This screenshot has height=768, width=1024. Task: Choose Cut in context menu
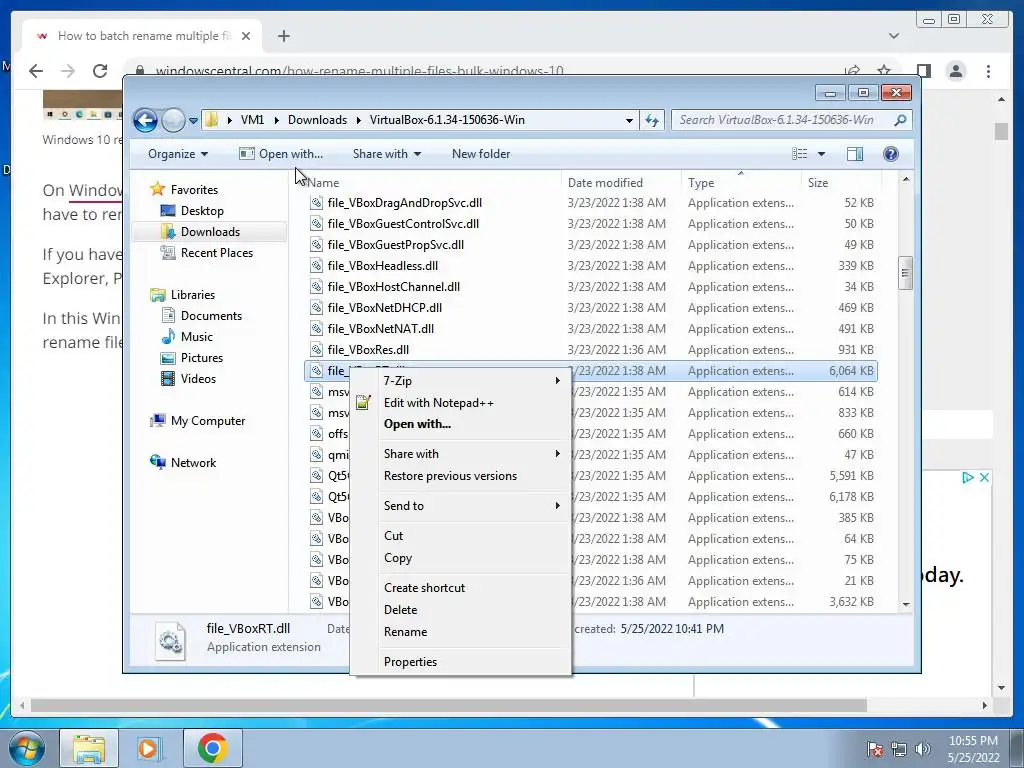(x=461, y=536)
